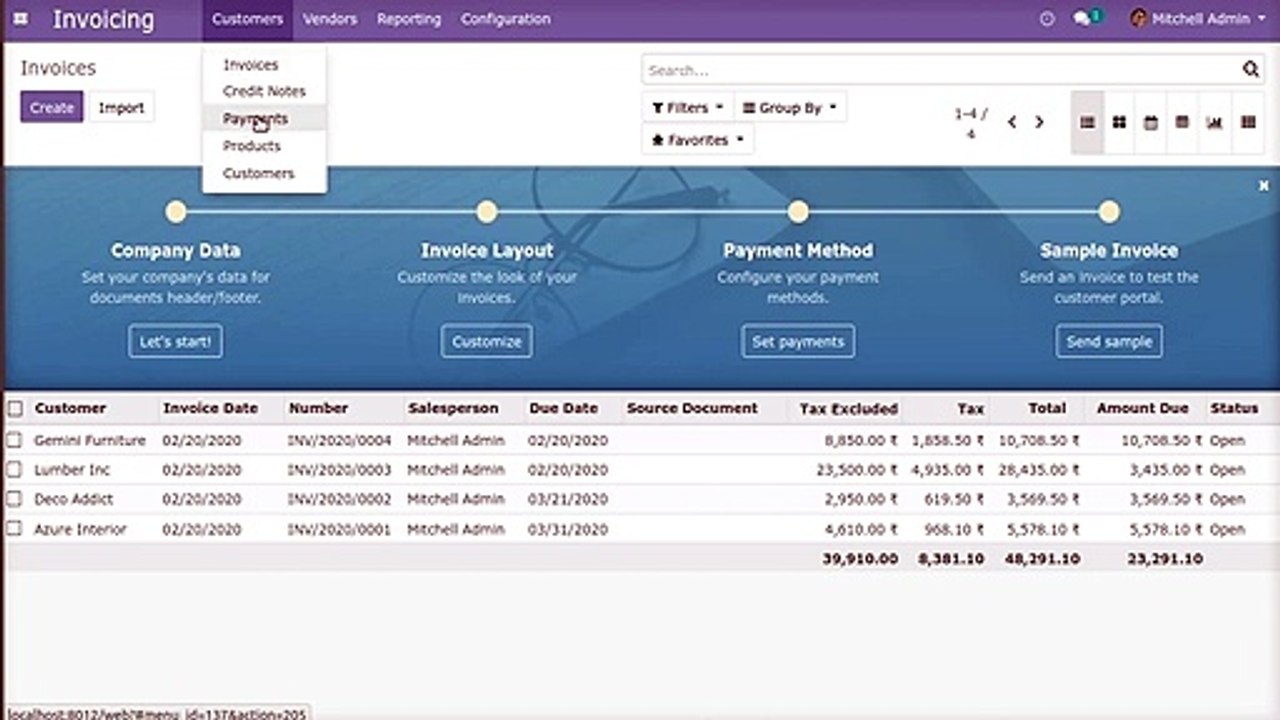The image size is (1280, 720).
Task: Sort by Number column header
Action: click(318, 408)
